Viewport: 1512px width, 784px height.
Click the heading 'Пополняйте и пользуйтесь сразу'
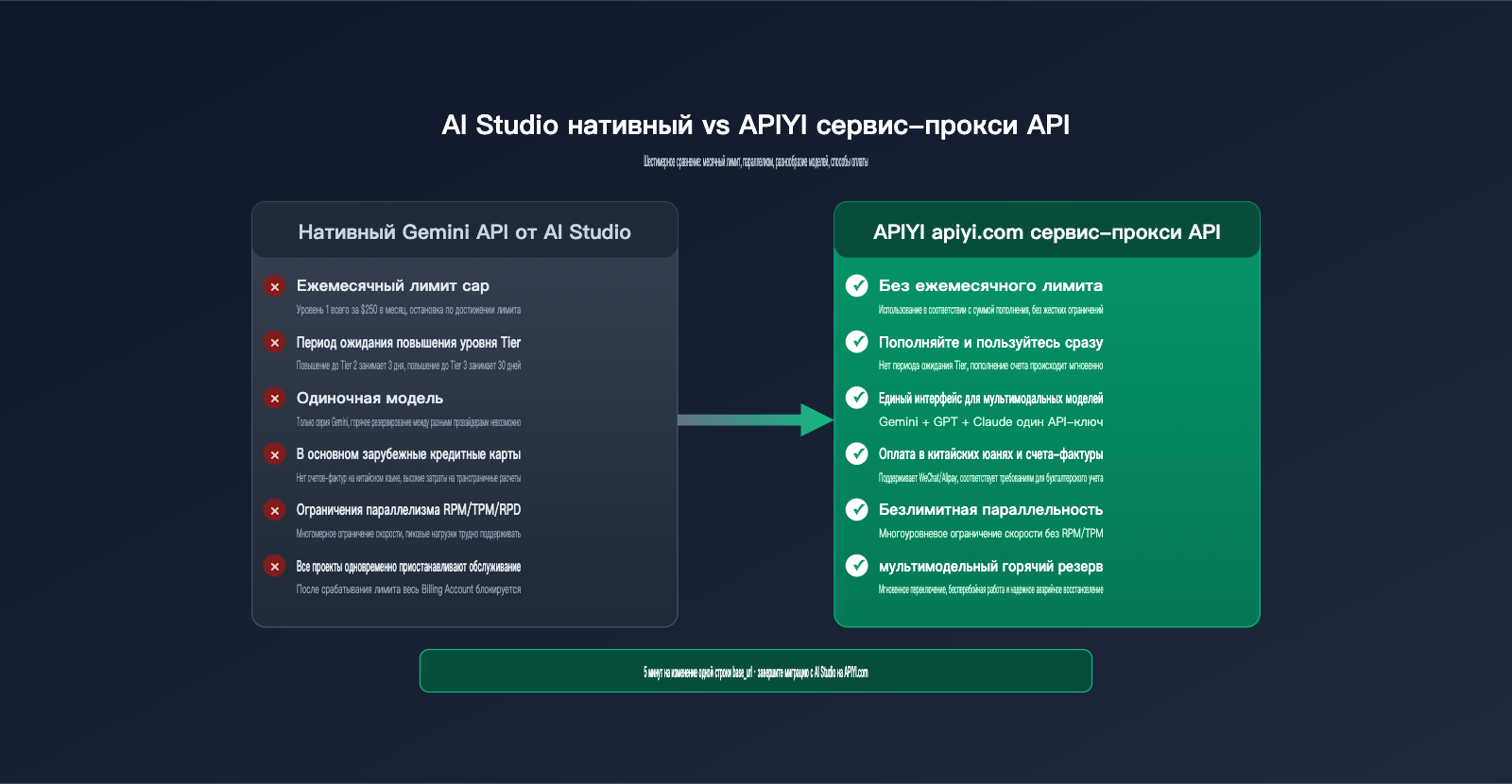[990, 342]
